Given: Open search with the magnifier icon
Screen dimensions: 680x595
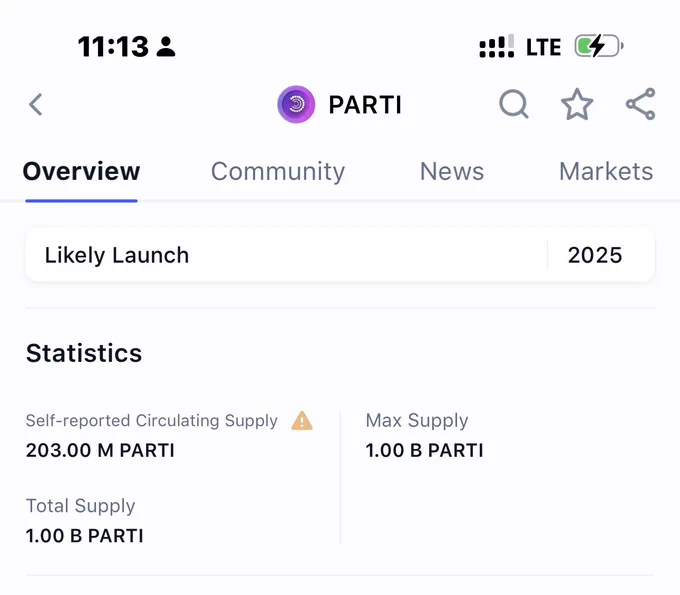Looking at the screenshot, I should (x=514, y=104).
